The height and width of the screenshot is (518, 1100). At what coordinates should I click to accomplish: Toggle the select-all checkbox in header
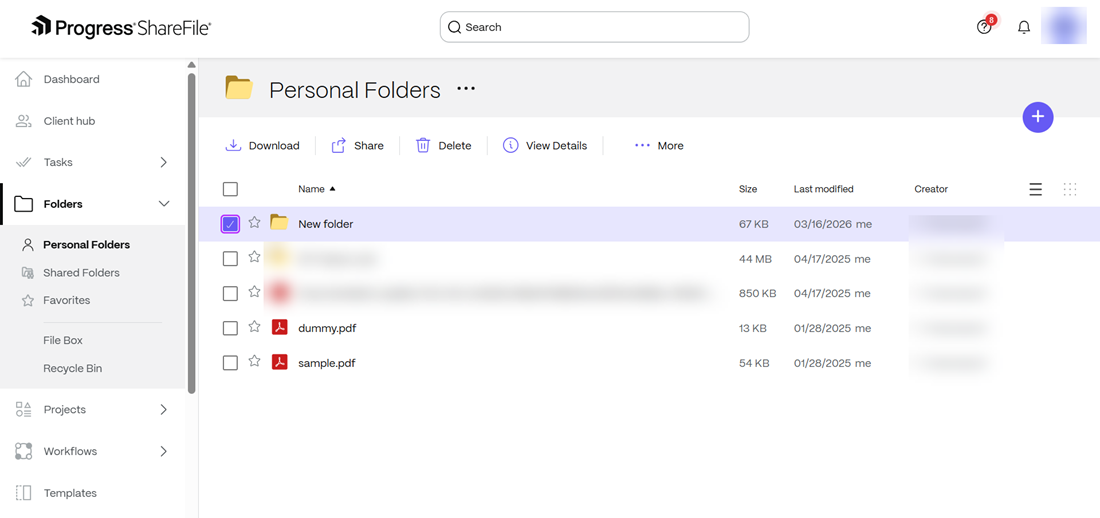230,189
